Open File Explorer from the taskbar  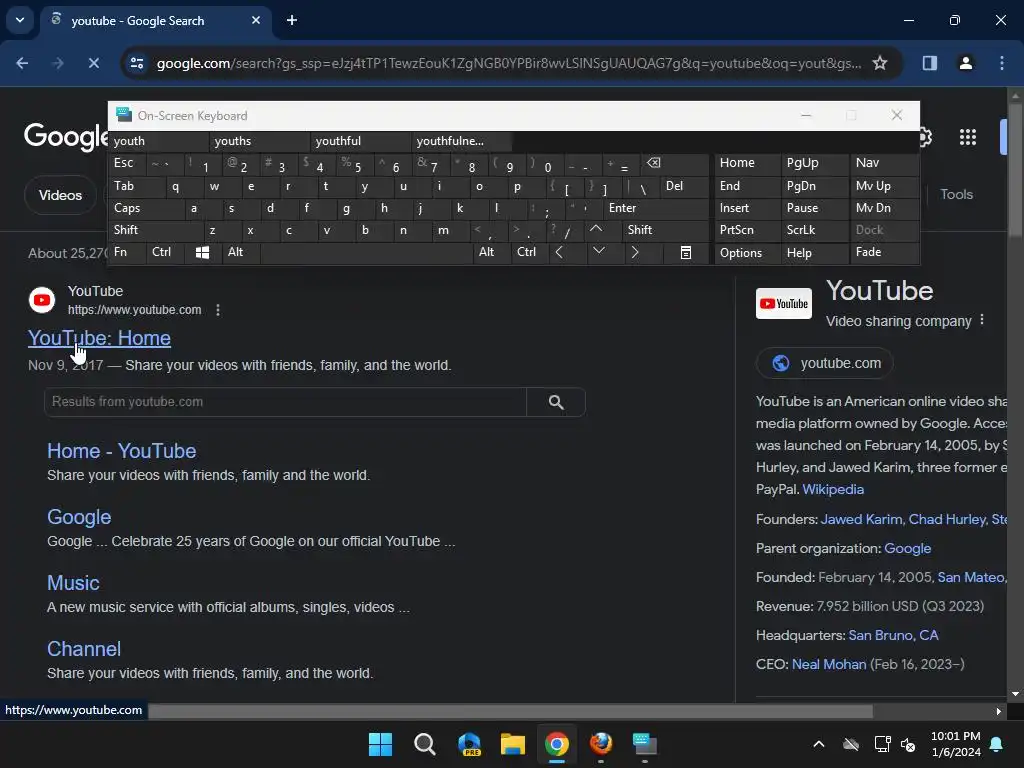tap(513, 744)
